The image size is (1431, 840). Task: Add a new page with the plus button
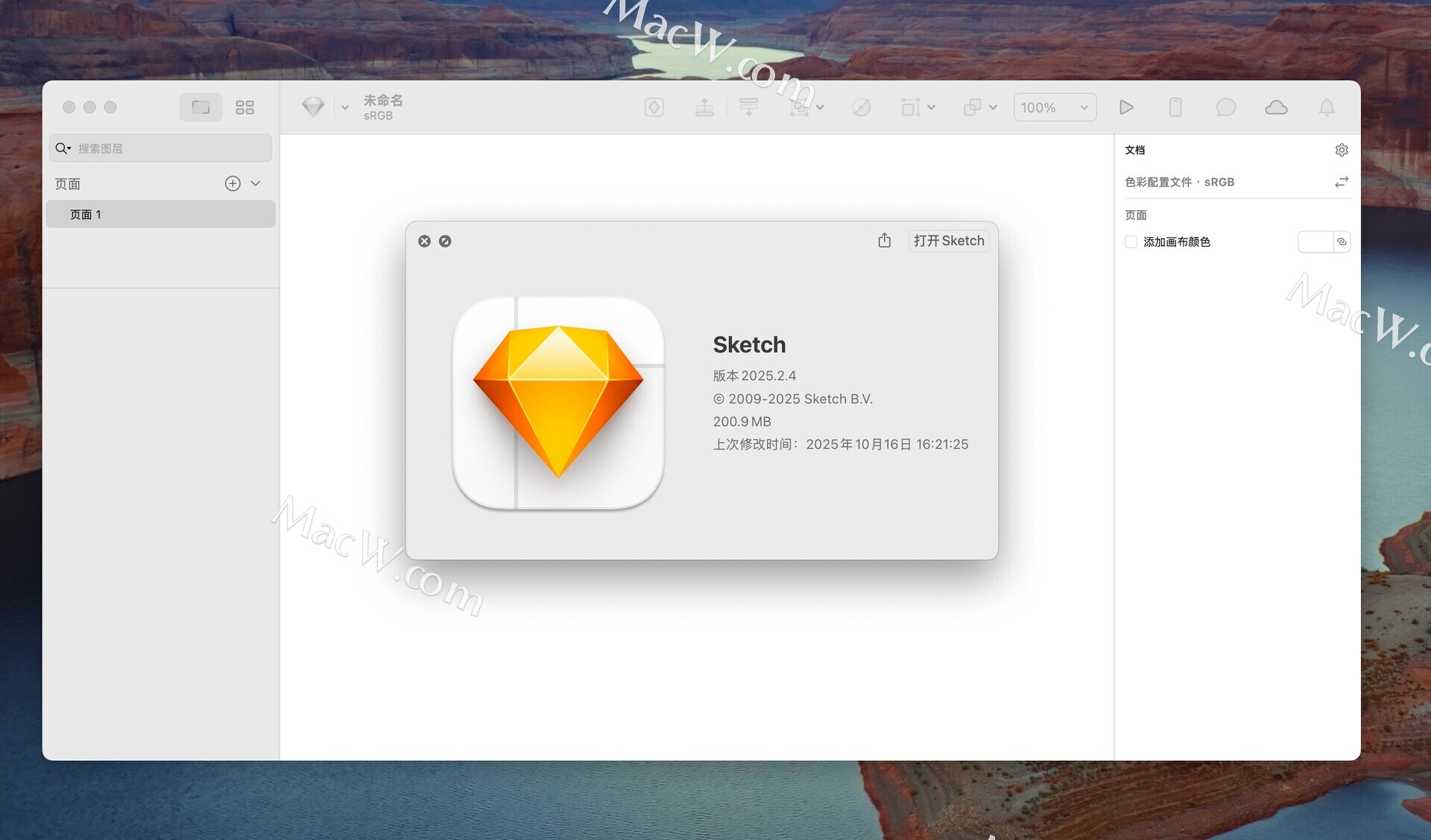coord(233,183)
